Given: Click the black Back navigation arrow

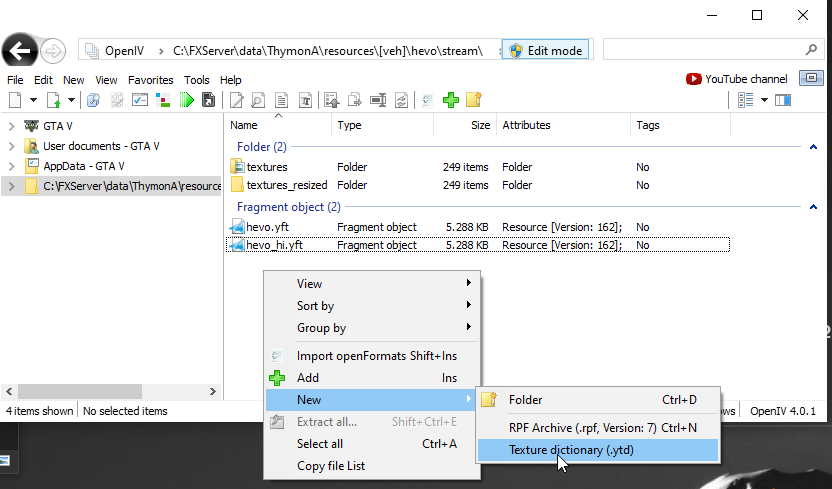Looking at the screenshot, I should click(20, 51).
